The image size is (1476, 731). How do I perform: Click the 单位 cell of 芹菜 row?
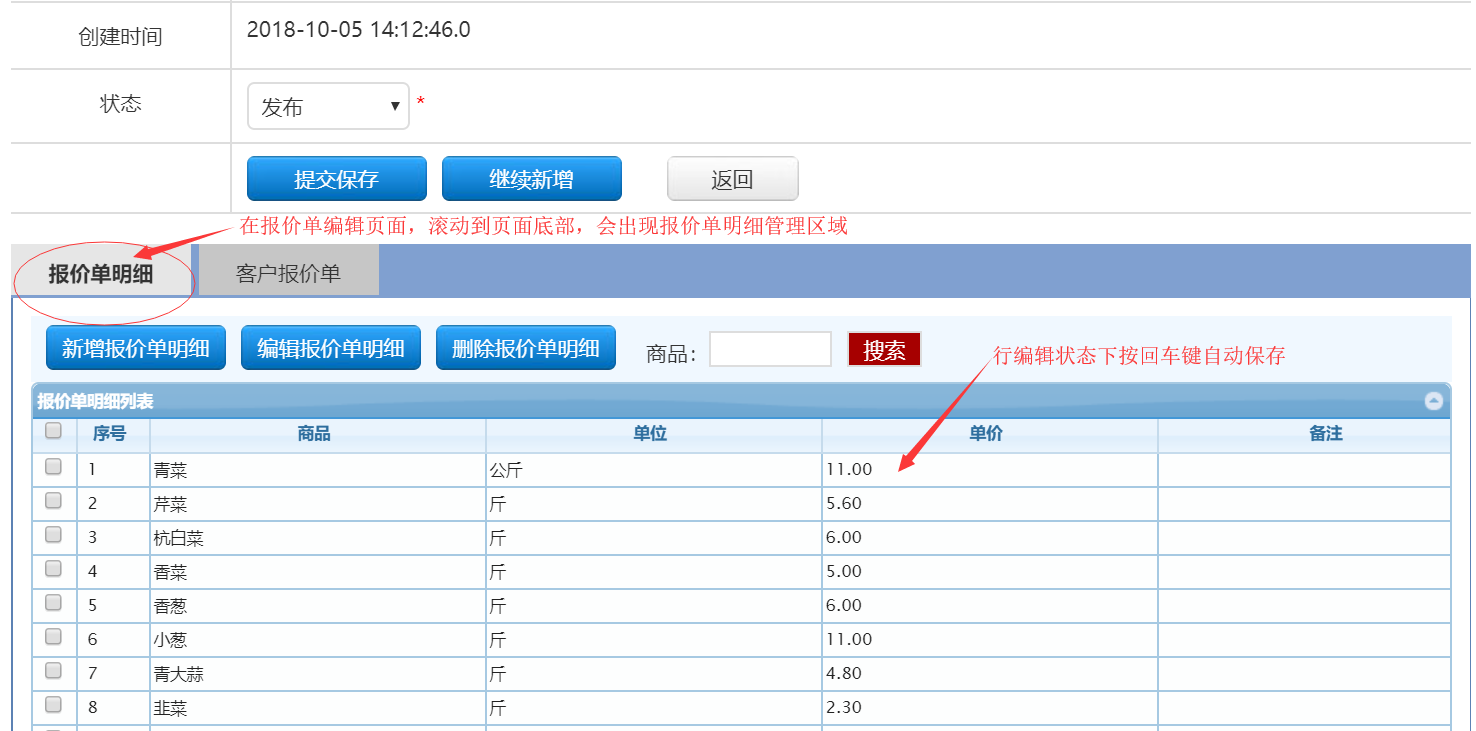click(652, 504)
